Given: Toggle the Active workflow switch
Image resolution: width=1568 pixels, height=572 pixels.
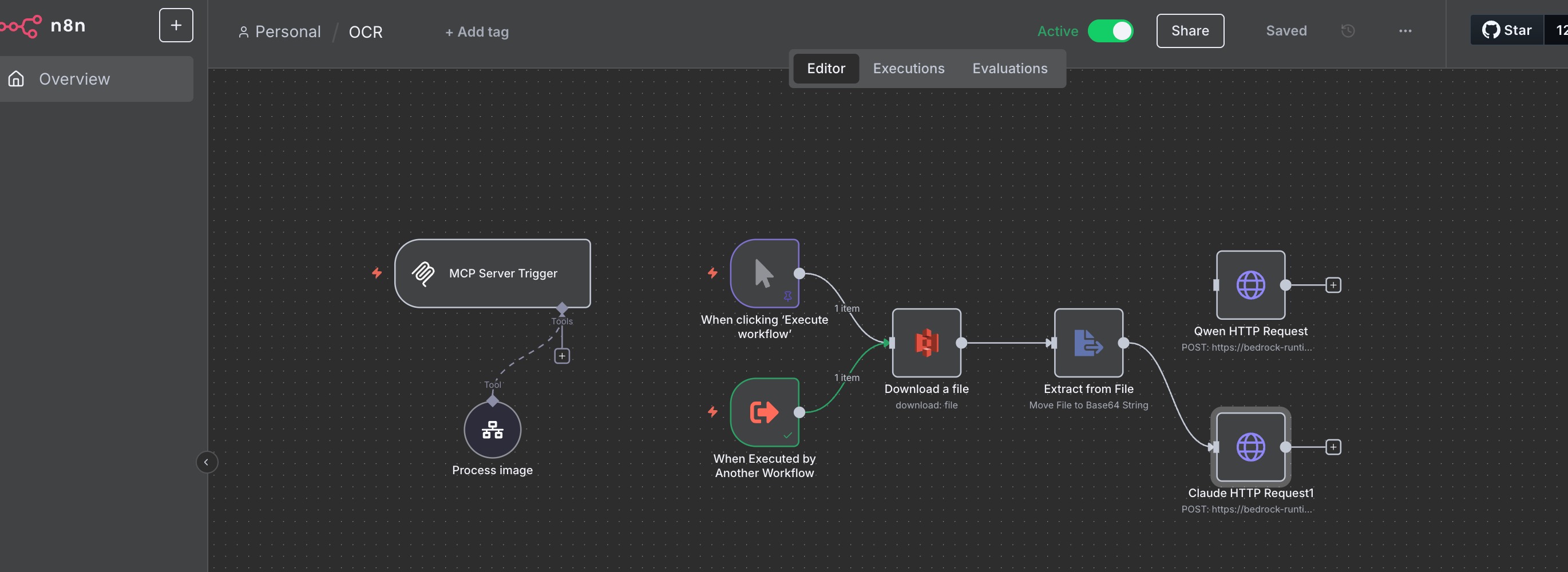Looking at the screenshot, I should (1110, 31).
